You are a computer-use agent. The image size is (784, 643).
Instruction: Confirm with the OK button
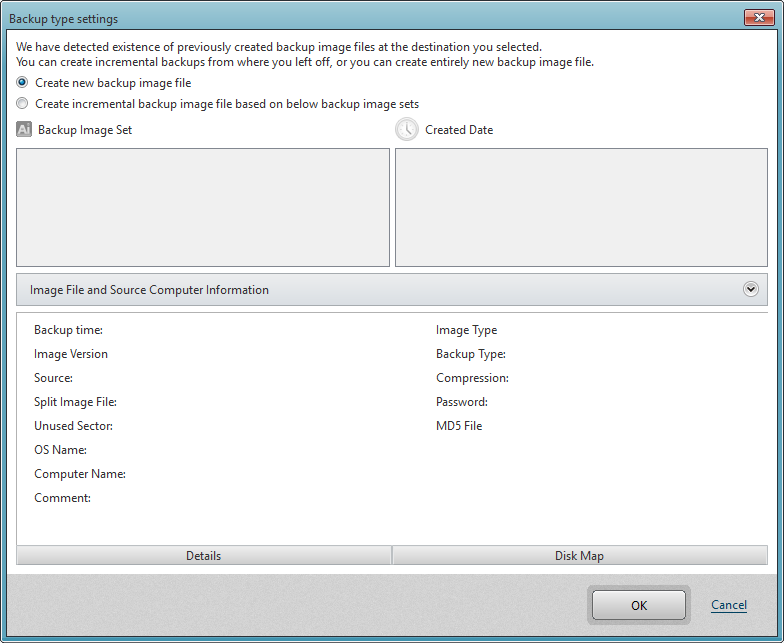pos(638,605)
